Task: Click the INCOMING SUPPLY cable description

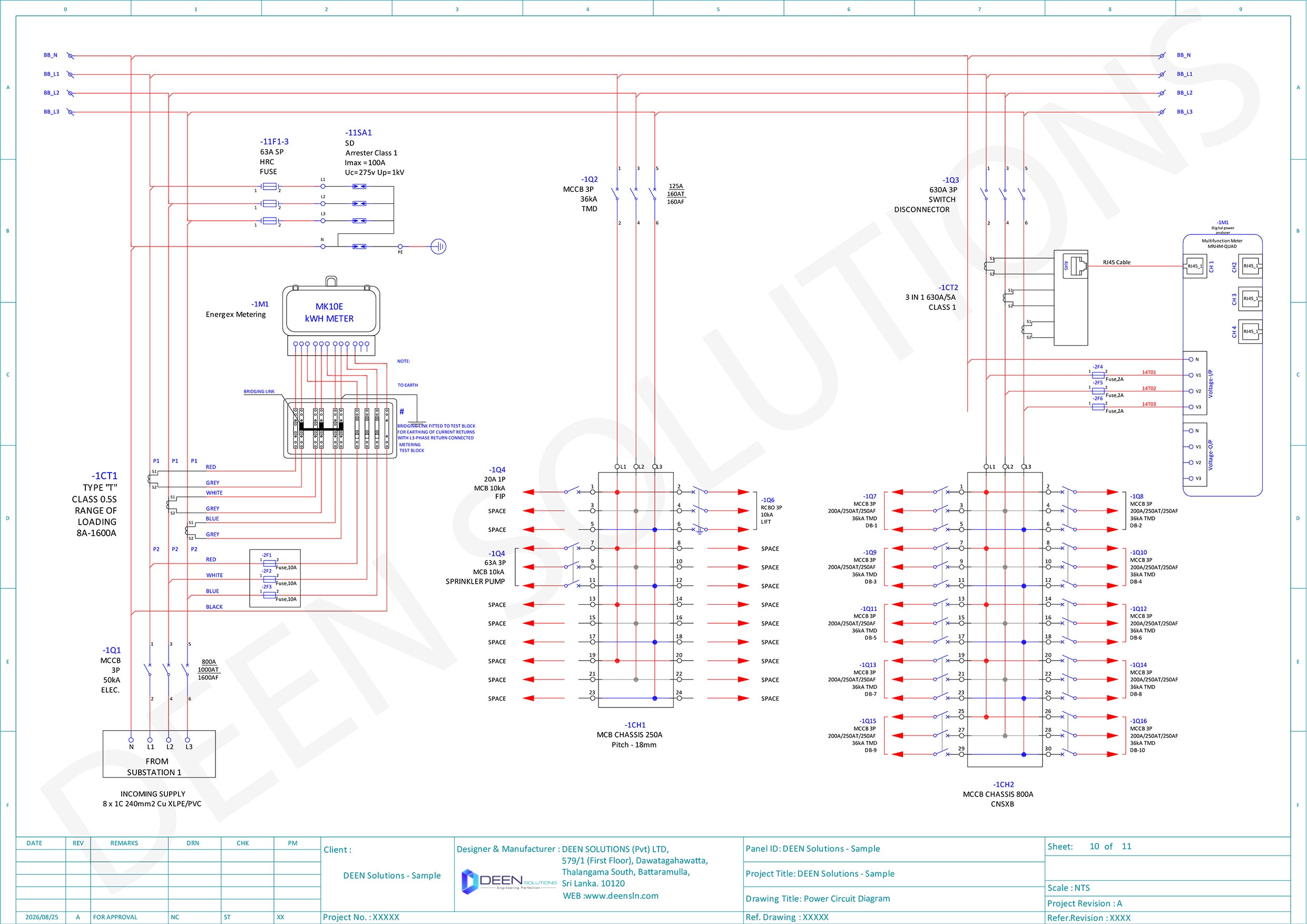Action: point(152,799)
